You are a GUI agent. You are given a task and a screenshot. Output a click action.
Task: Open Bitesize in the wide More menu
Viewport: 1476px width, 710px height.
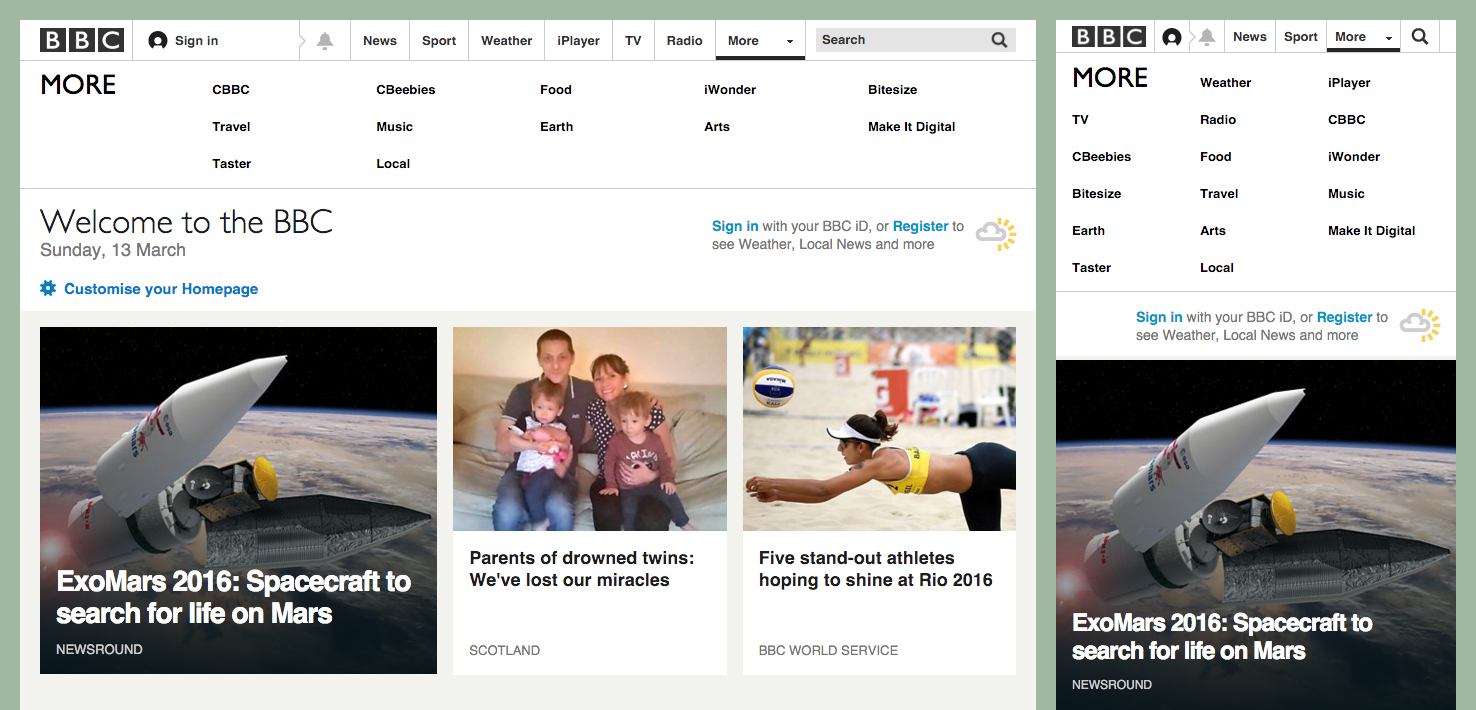coord(893,90)
